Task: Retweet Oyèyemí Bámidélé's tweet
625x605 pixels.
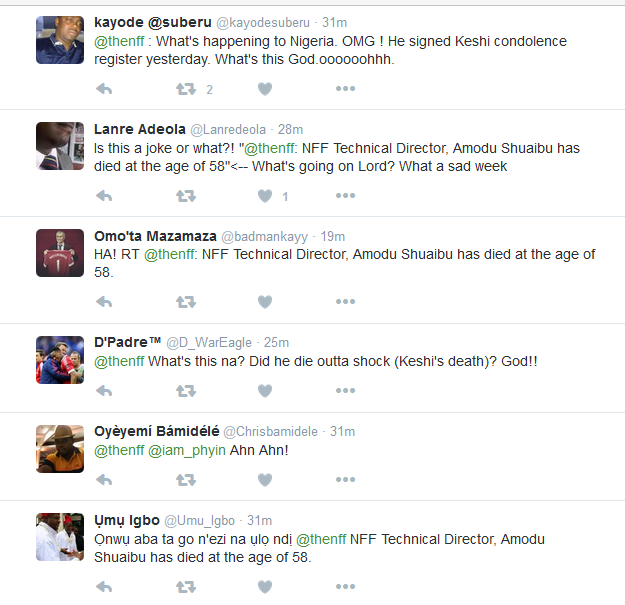Action: point(186,480)
